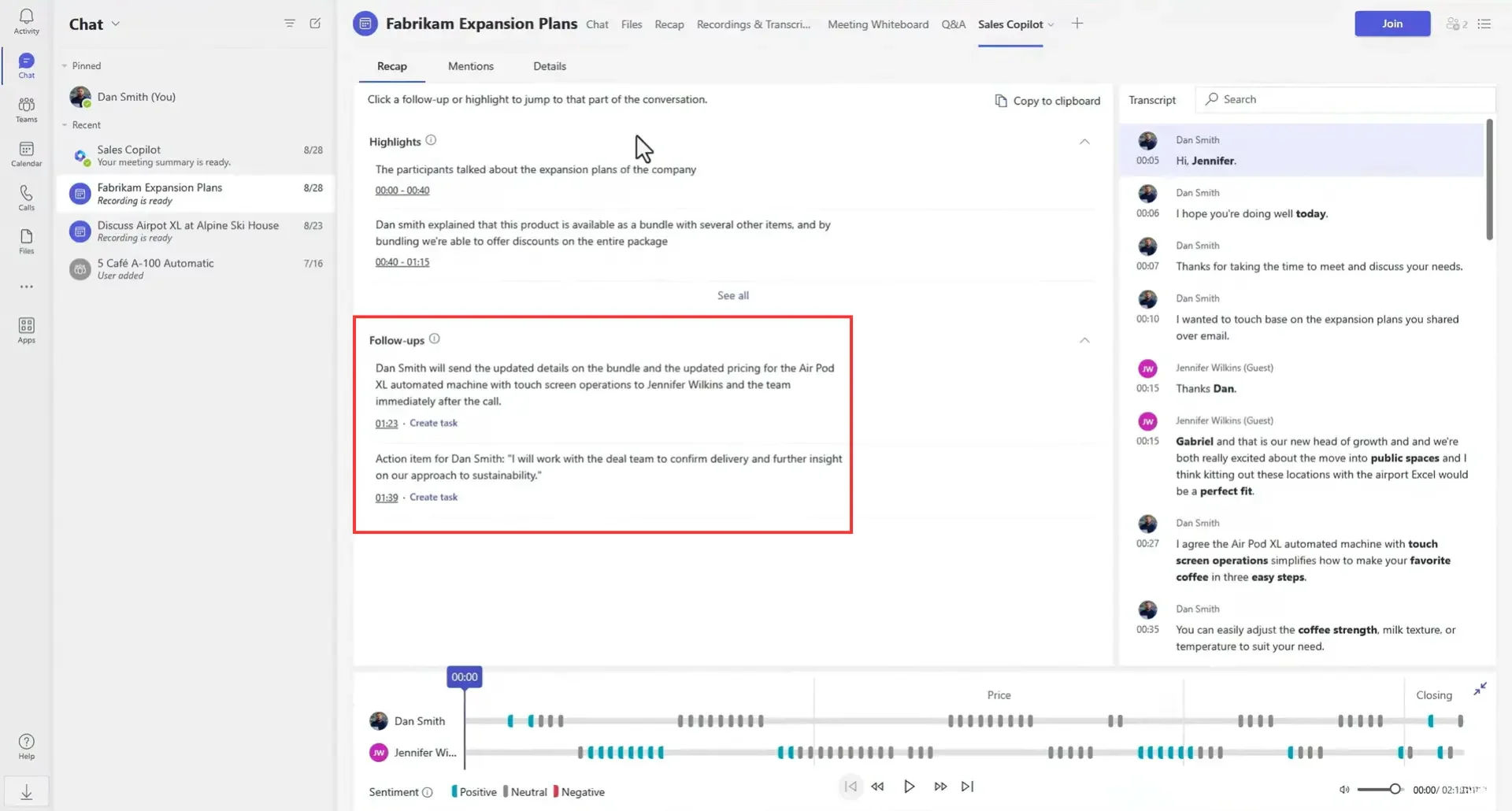The image size is (1512, 811).
Task: Open the Calendar in left rail
Action: [26, 154]
